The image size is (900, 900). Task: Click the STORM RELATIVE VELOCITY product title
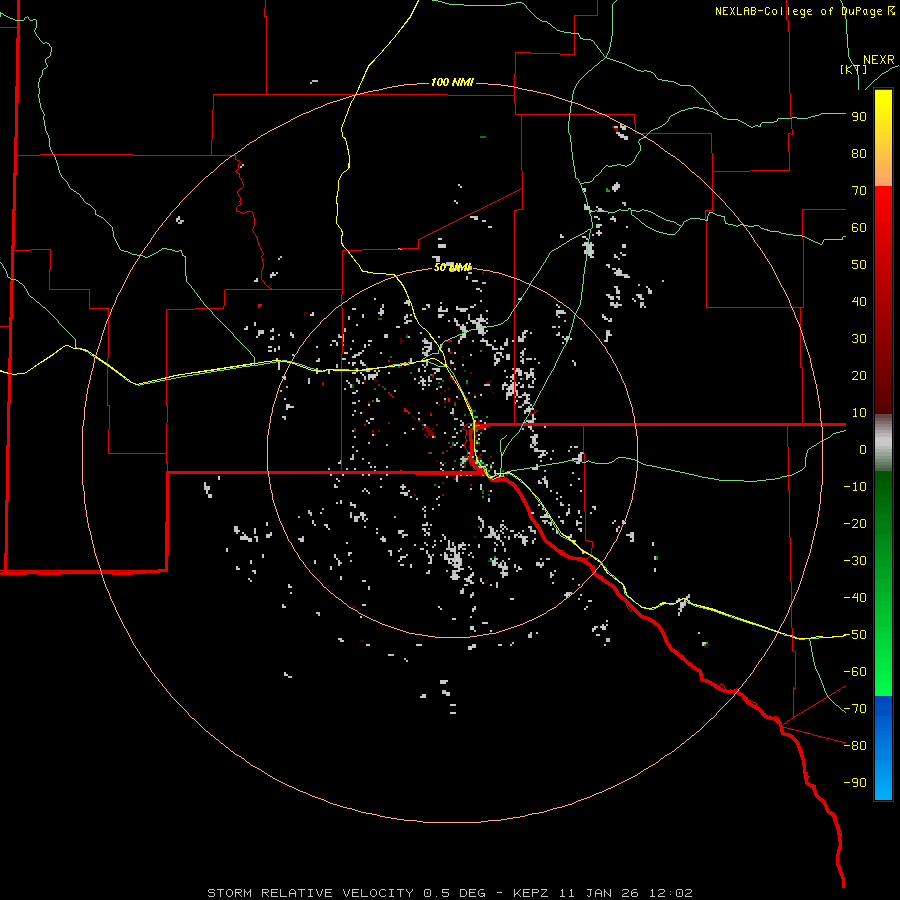(x=310, y=893)
